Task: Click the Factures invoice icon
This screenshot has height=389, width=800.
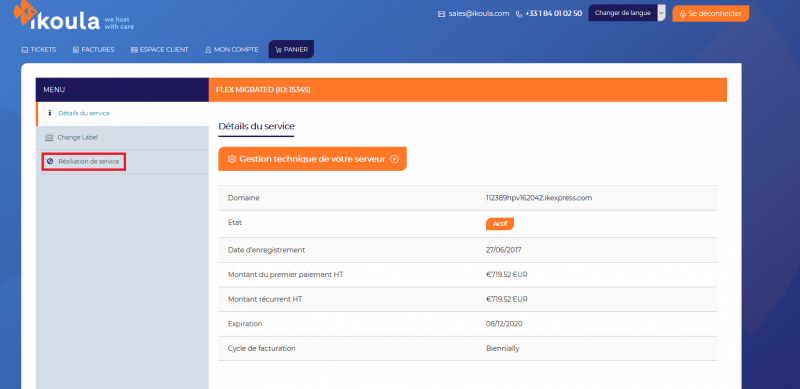Action: click(x=76, y=50)
